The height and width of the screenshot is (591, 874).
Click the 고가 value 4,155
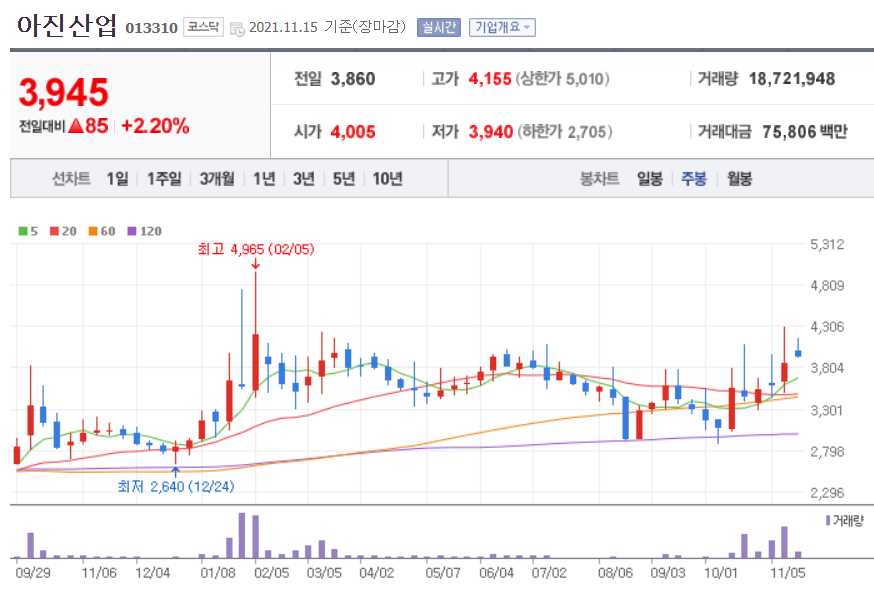point(490,79)
